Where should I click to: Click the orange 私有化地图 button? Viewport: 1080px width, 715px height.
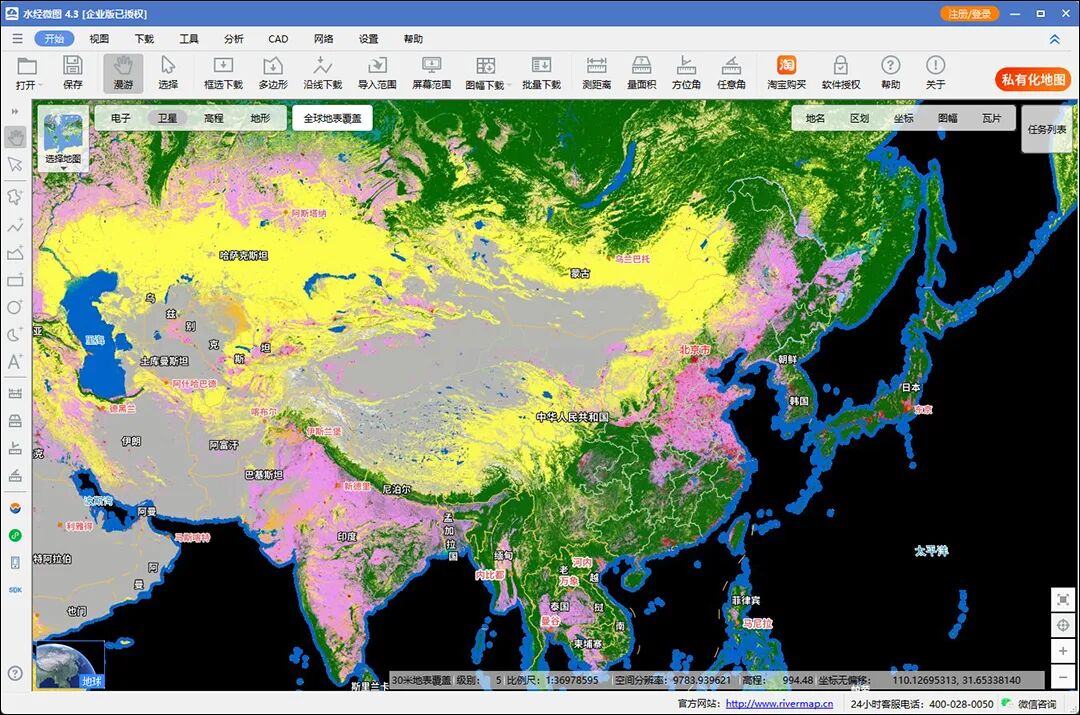tap(1033, 79)
